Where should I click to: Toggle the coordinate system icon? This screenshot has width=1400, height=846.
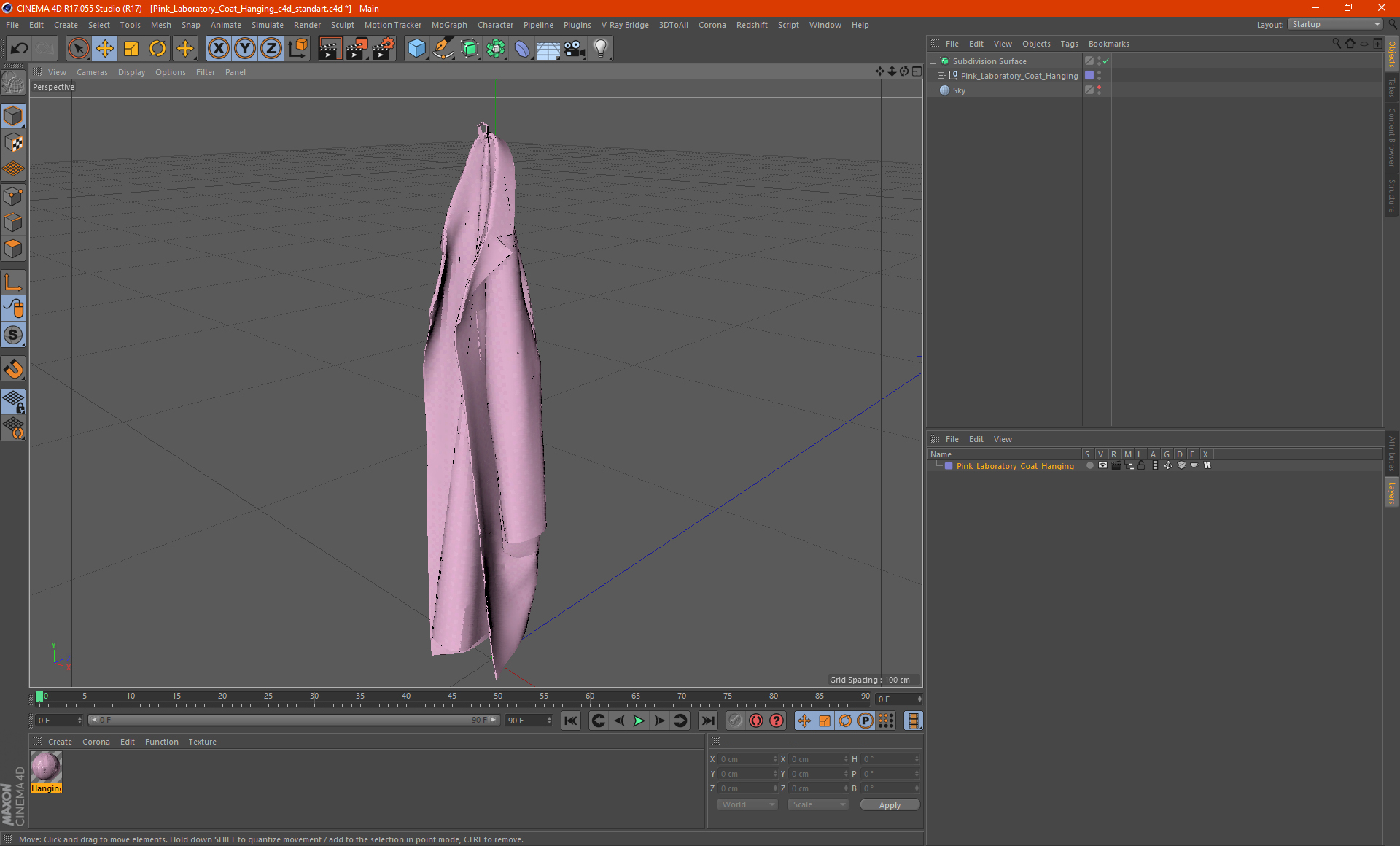[298, 48]
